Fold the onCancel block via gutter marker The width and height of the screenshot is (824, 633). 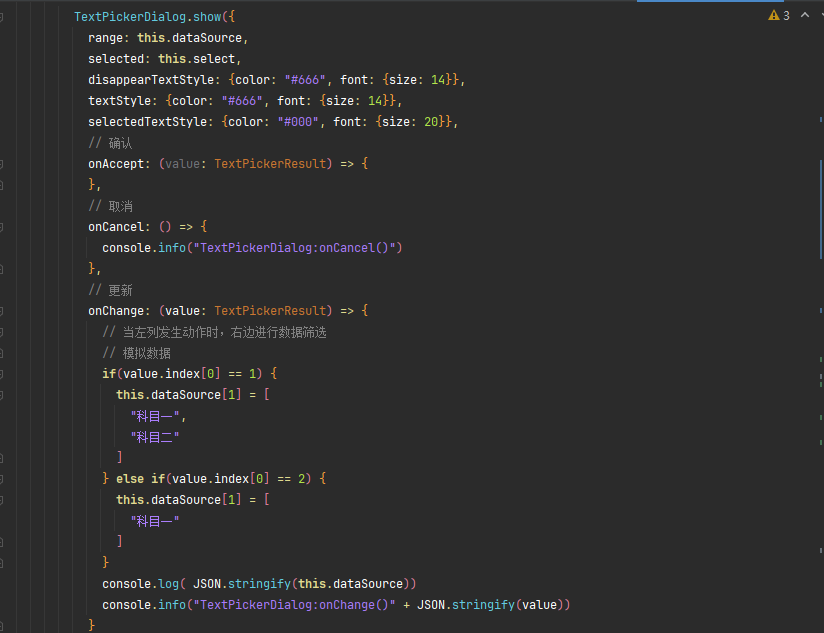click(x=1, y=227)
